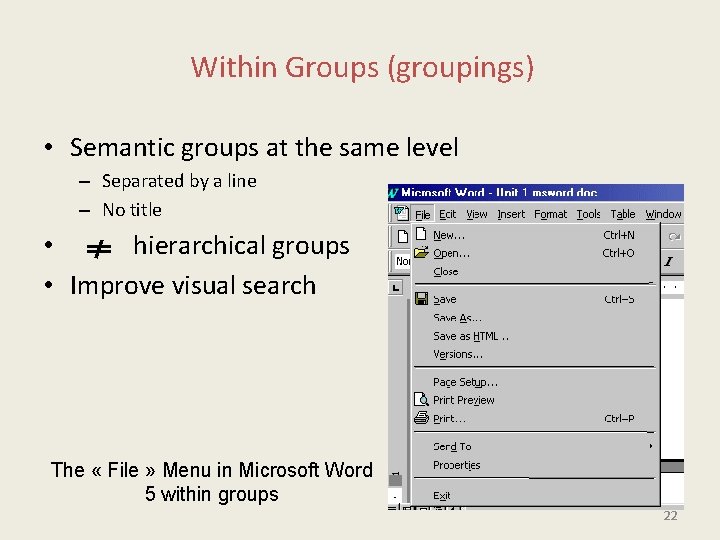
Task: Select Versions... menu entry
Action: 535,354
